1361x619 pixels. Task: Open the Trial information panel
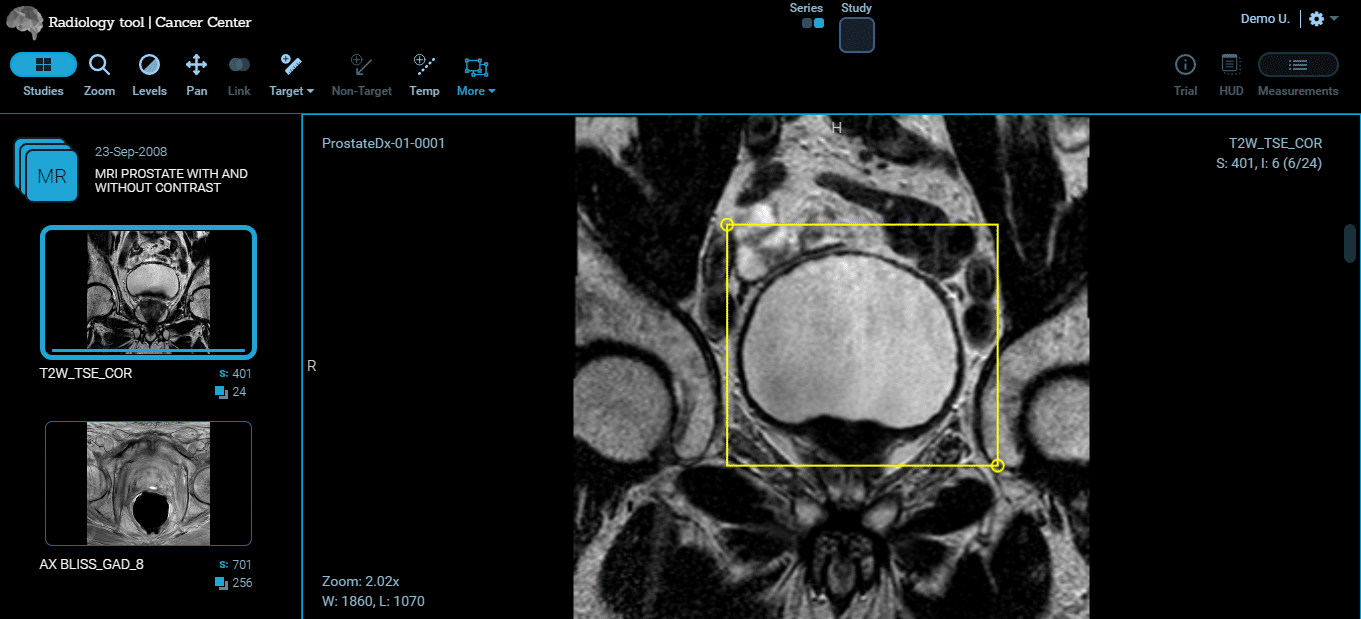(x=1185, y=75)
